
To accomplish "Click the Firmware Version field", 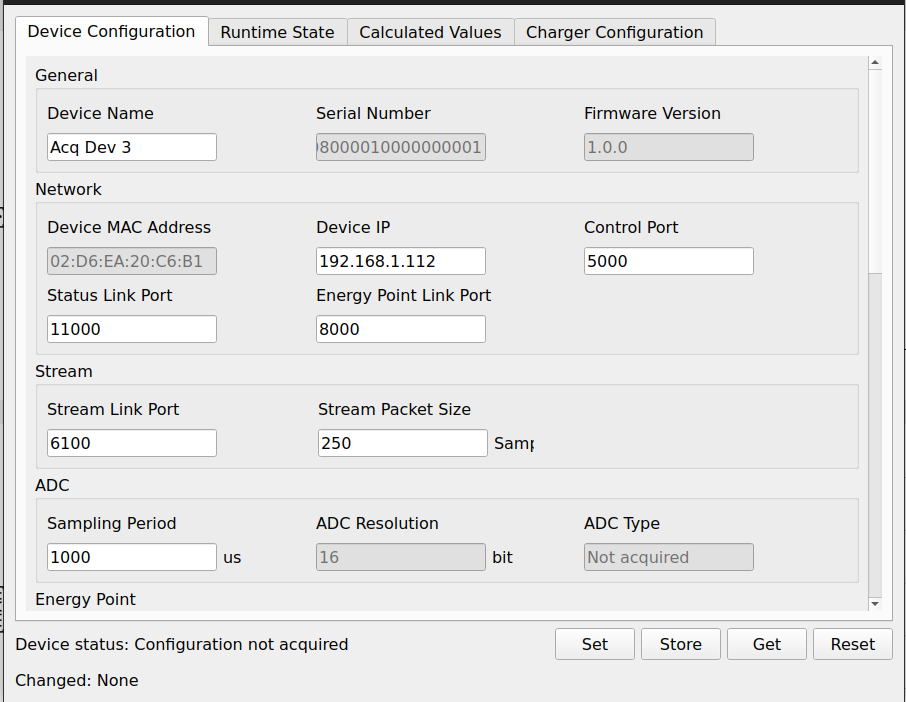I will (669, 147).
